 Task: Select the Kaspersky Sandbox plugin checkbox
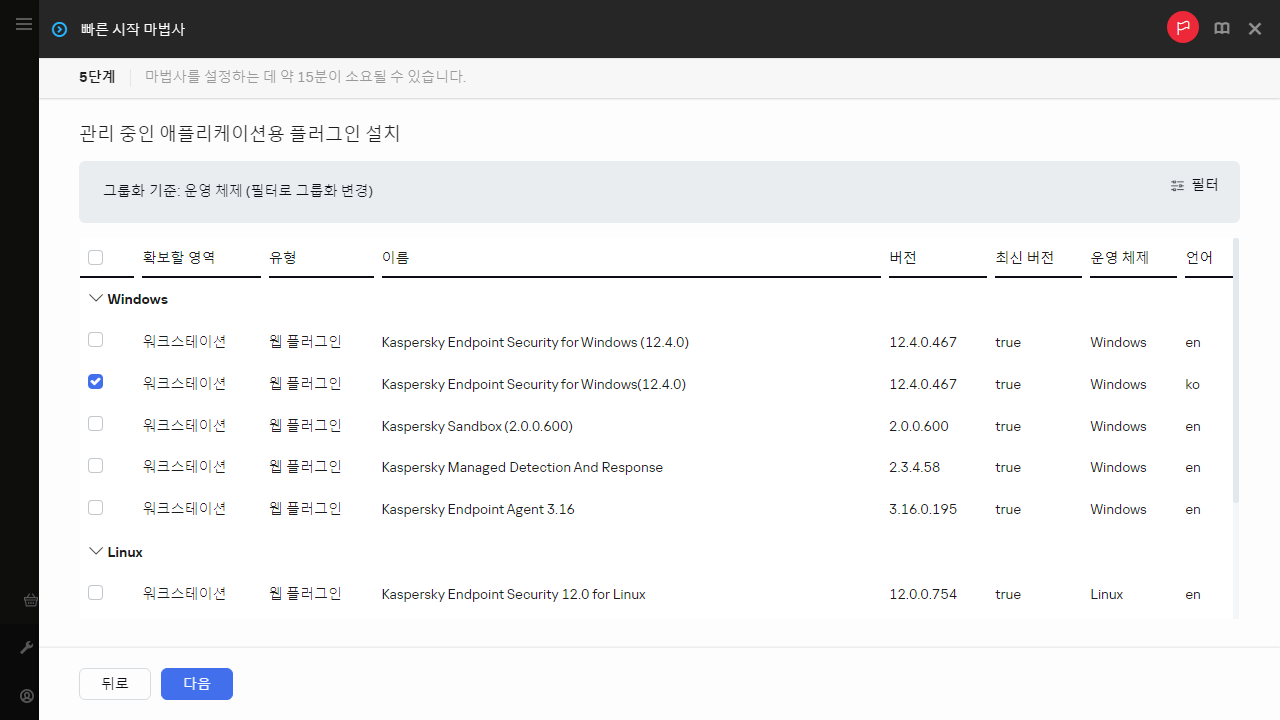(x=95, y=423)
